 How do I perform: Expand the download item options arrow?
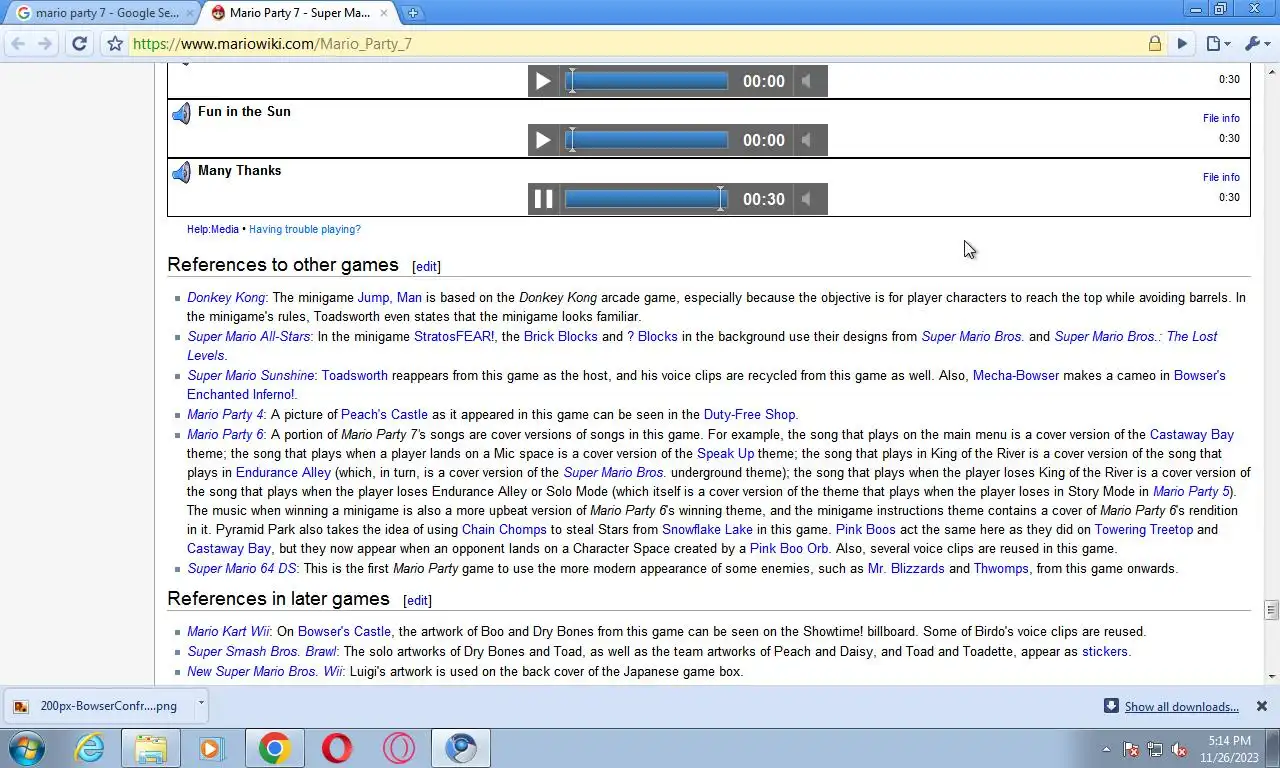click(x=201, y=703)
